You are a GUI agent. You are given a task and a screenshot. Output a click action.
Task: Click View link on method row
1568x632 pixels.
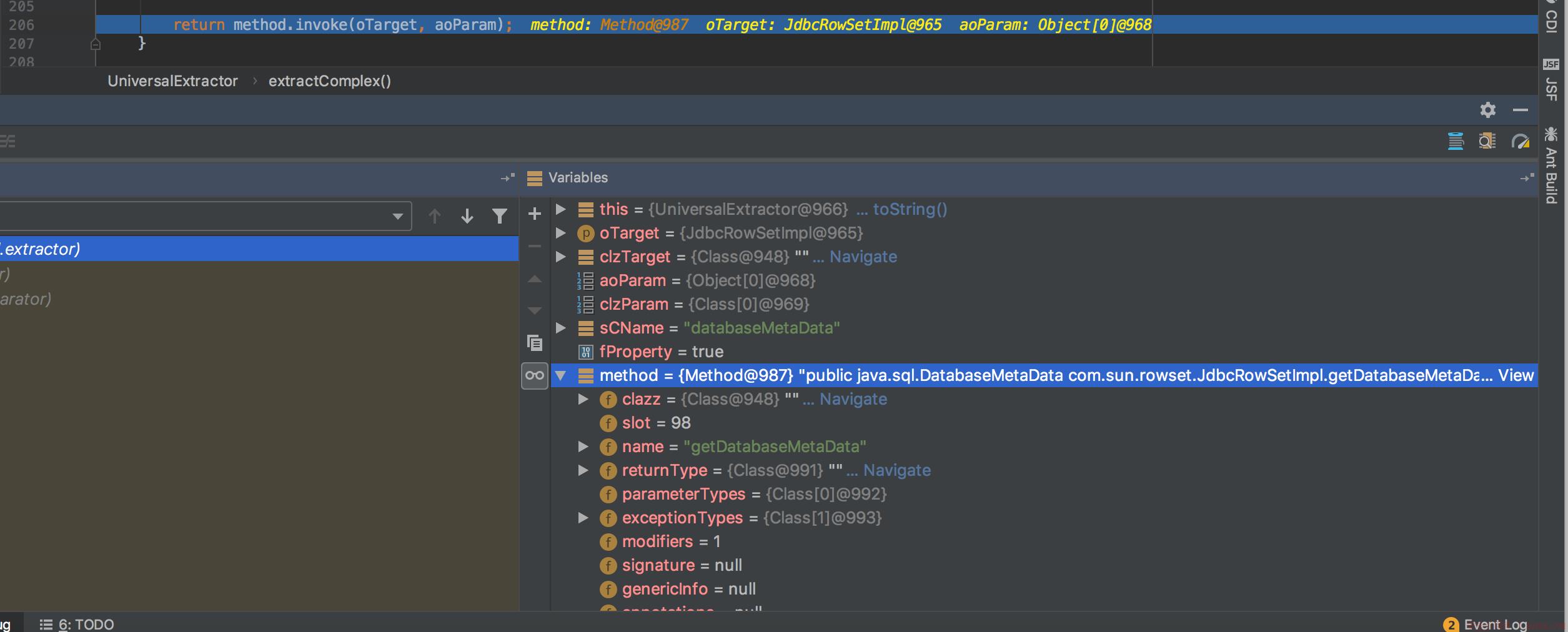1516,375
